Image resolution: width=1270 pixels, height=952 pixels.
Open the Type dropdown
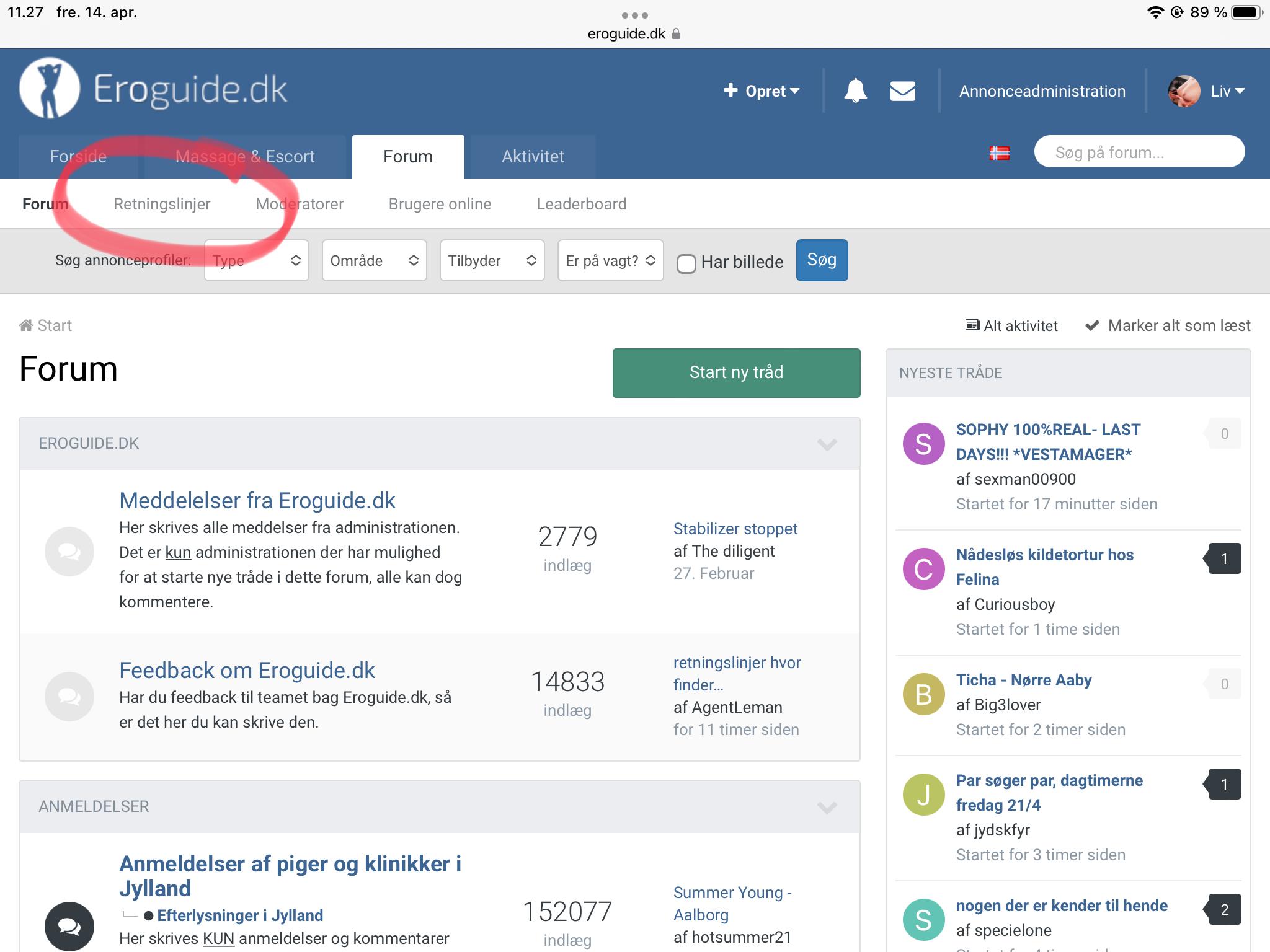(257, 260)
